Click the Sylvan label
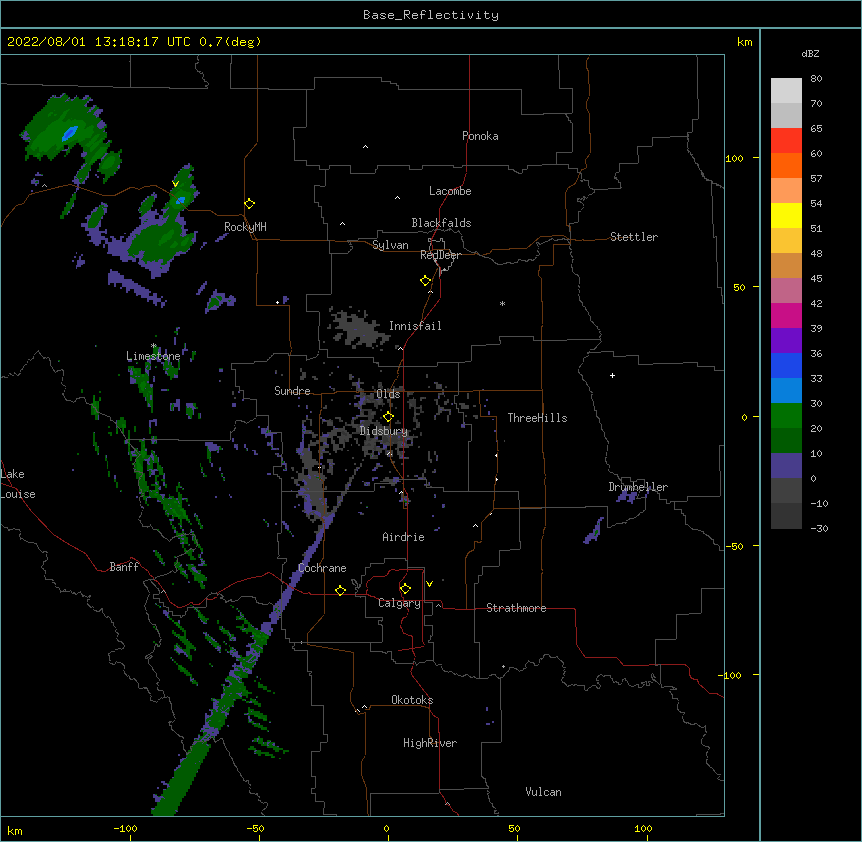 pyautogui.click(x=390, y=245)
